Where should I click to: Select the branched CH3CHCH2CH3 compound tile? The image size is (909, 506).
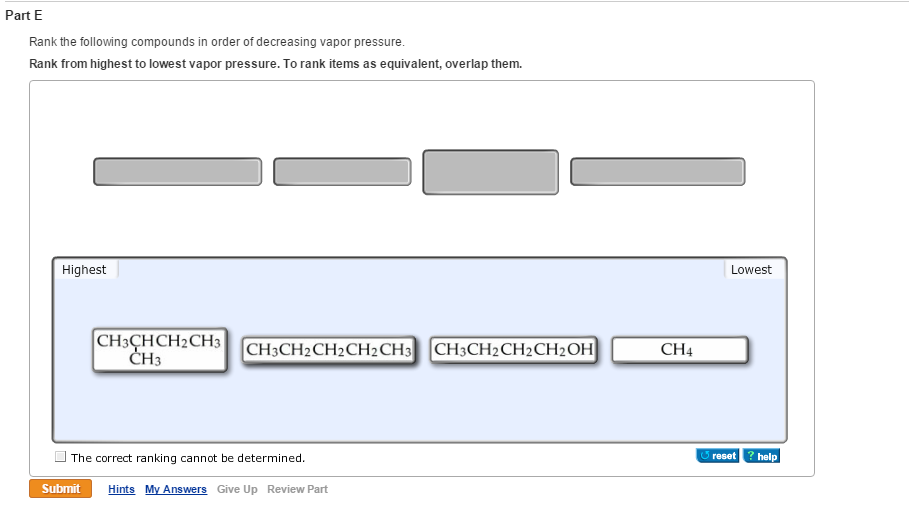coord(160,350)
